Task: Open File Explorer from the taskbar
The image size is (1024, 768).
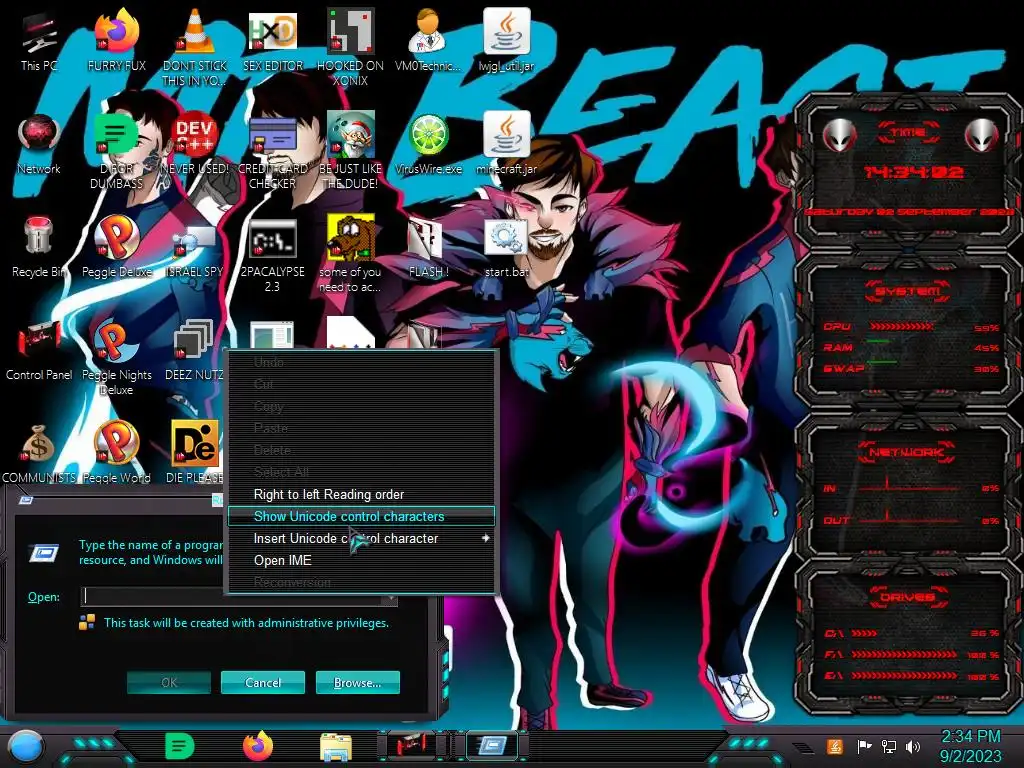Action: 336,747
